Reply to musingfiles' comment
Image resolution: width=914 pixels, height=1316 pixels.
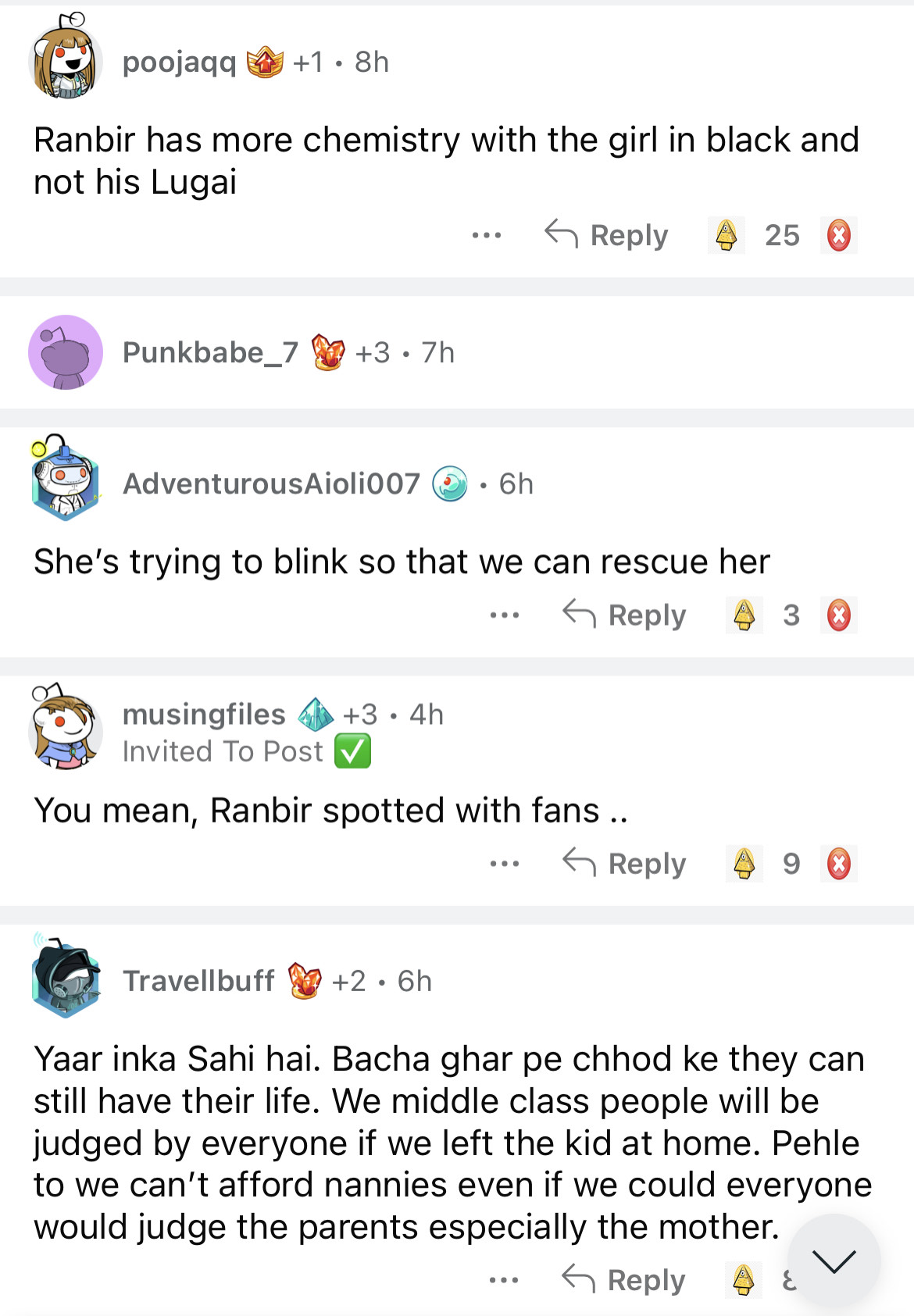[x=624, y=864]
